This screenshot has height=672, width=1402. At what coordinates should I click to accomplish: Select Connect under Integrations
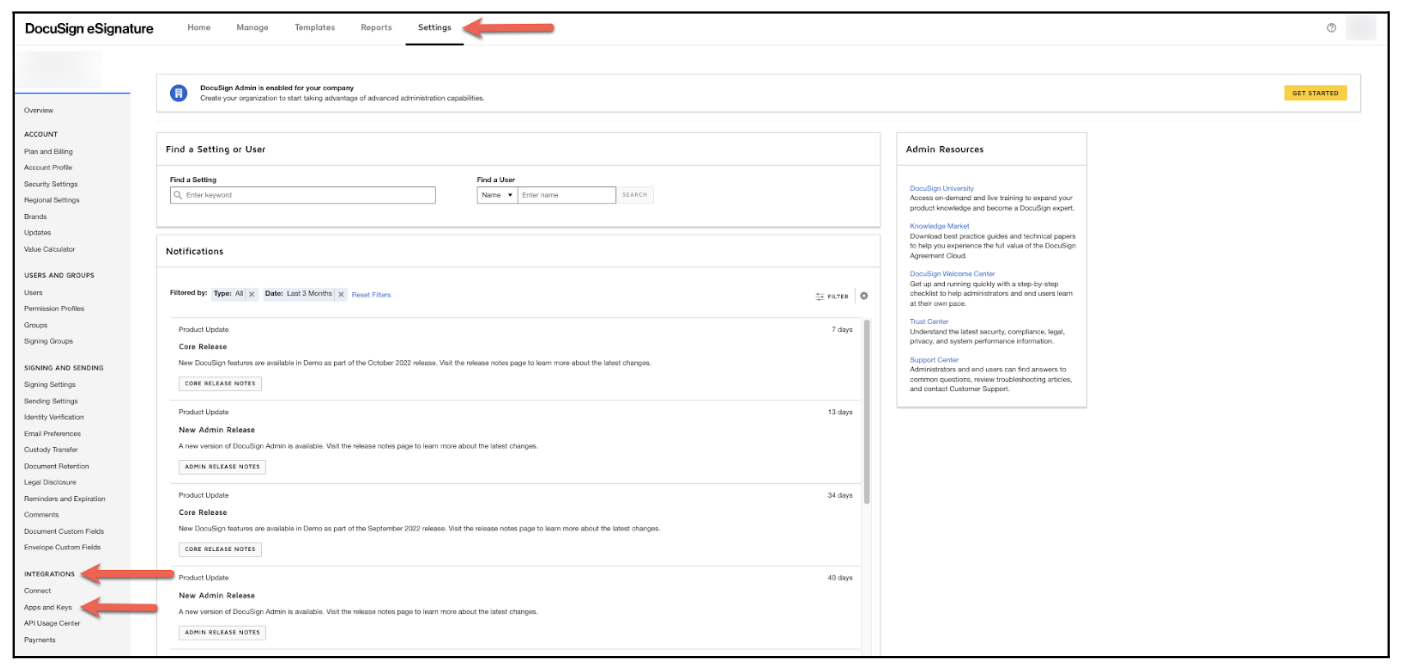[37, 591]
